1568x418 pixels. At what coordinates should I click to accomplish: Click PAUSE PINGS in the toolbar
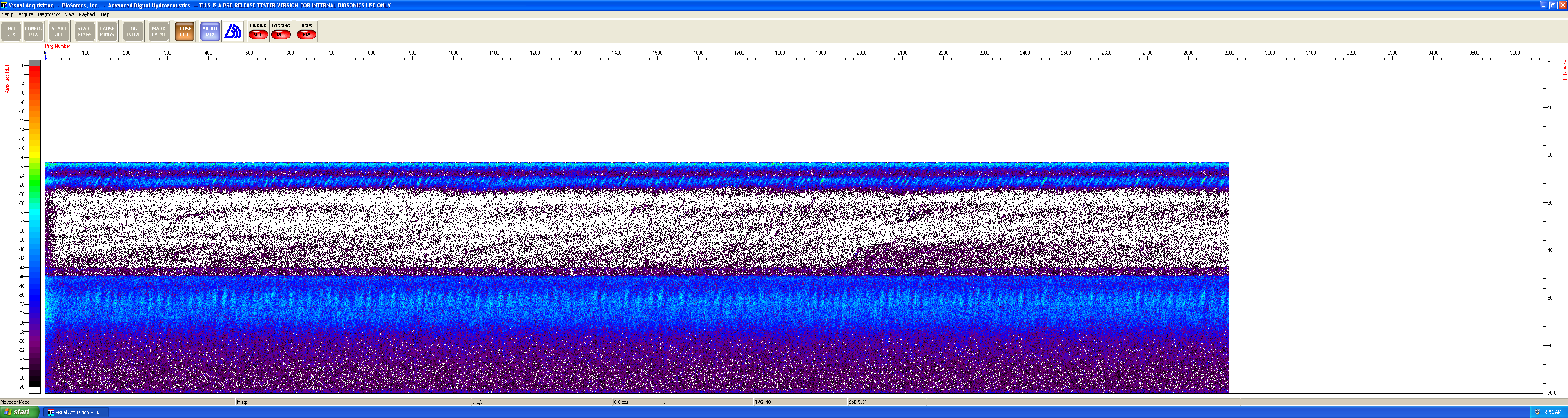[107, 31]
